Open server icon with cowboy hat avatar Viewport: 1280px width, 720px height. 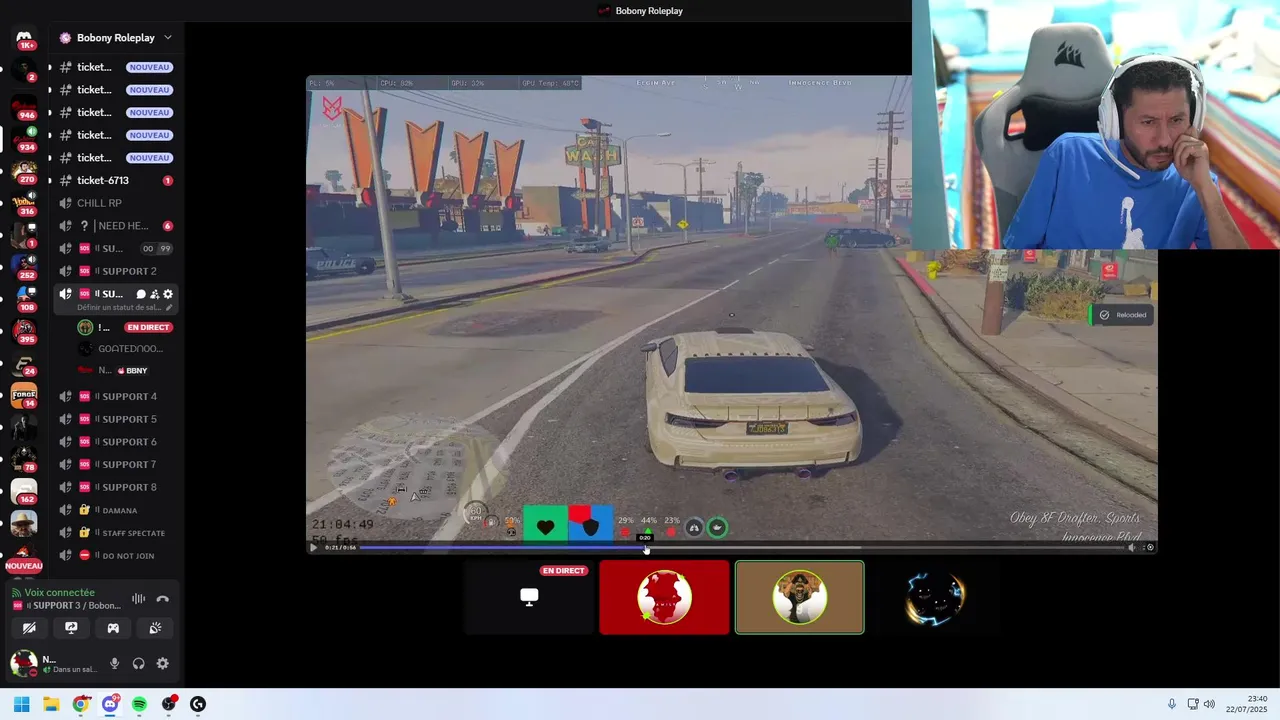coord(24,523)
